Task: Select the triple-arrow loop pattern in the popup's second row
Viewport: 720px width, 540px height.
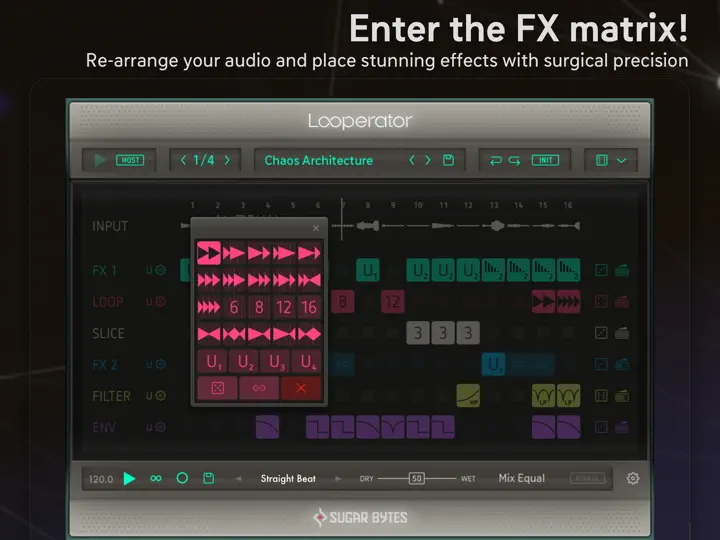Action: click(209, 280)
